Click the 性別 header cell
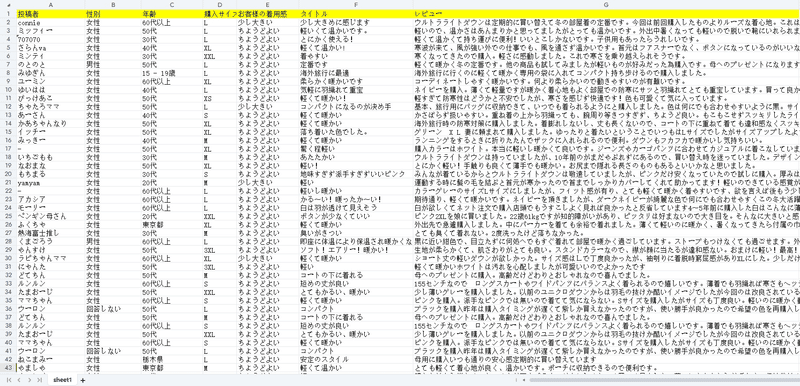The image size is (800, 386). [113, 14]
